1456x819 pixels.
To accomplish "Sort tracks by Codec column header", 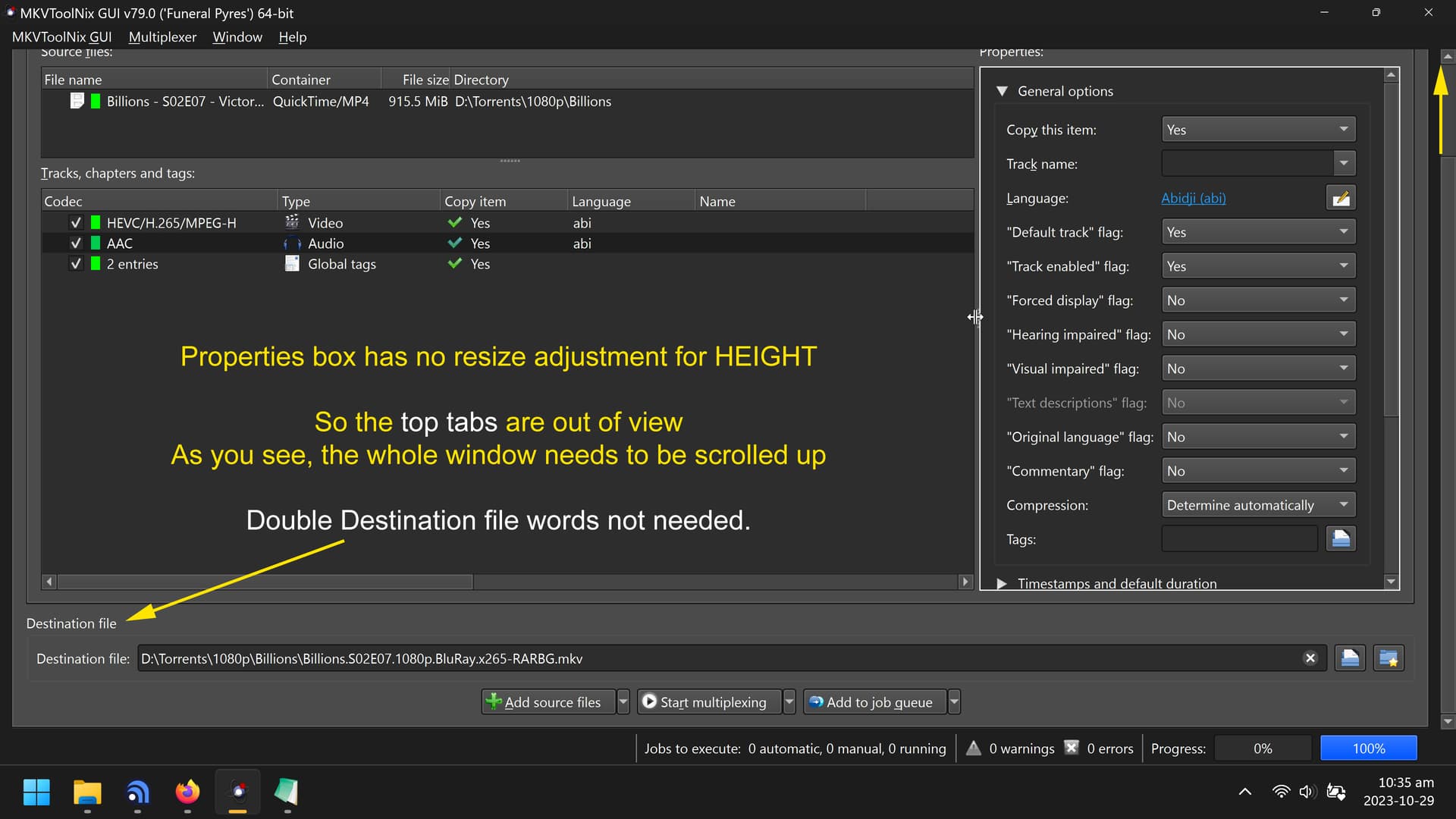I will point(159,201).
